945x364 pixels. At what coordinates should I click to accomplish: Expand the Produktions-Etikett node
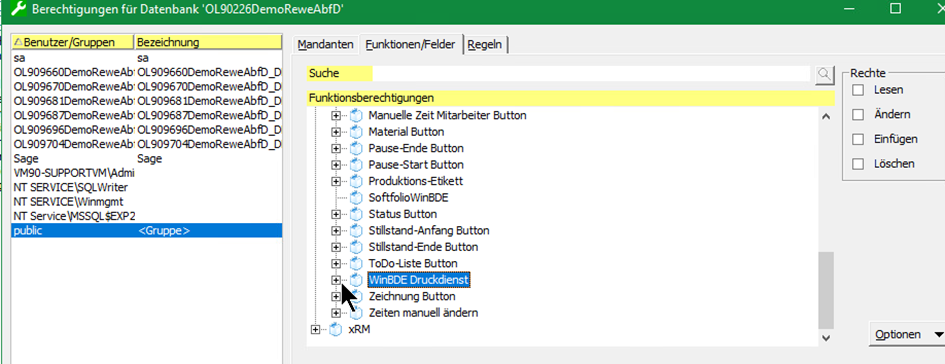point(336,181)
